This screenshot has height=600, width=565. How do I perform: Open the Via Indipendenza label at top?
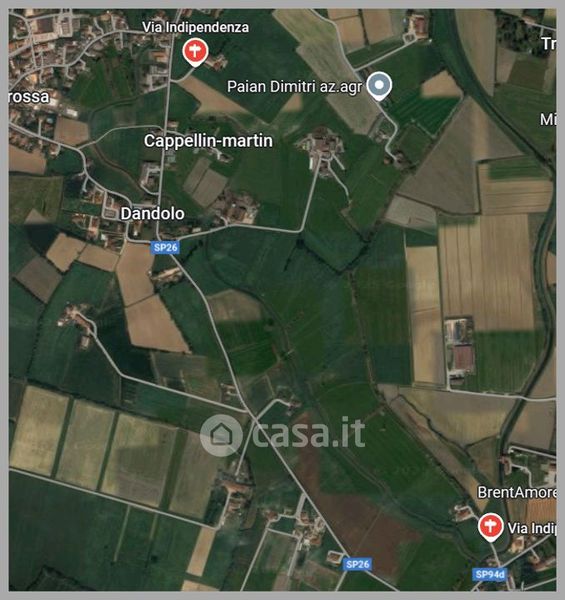(195, 27)
